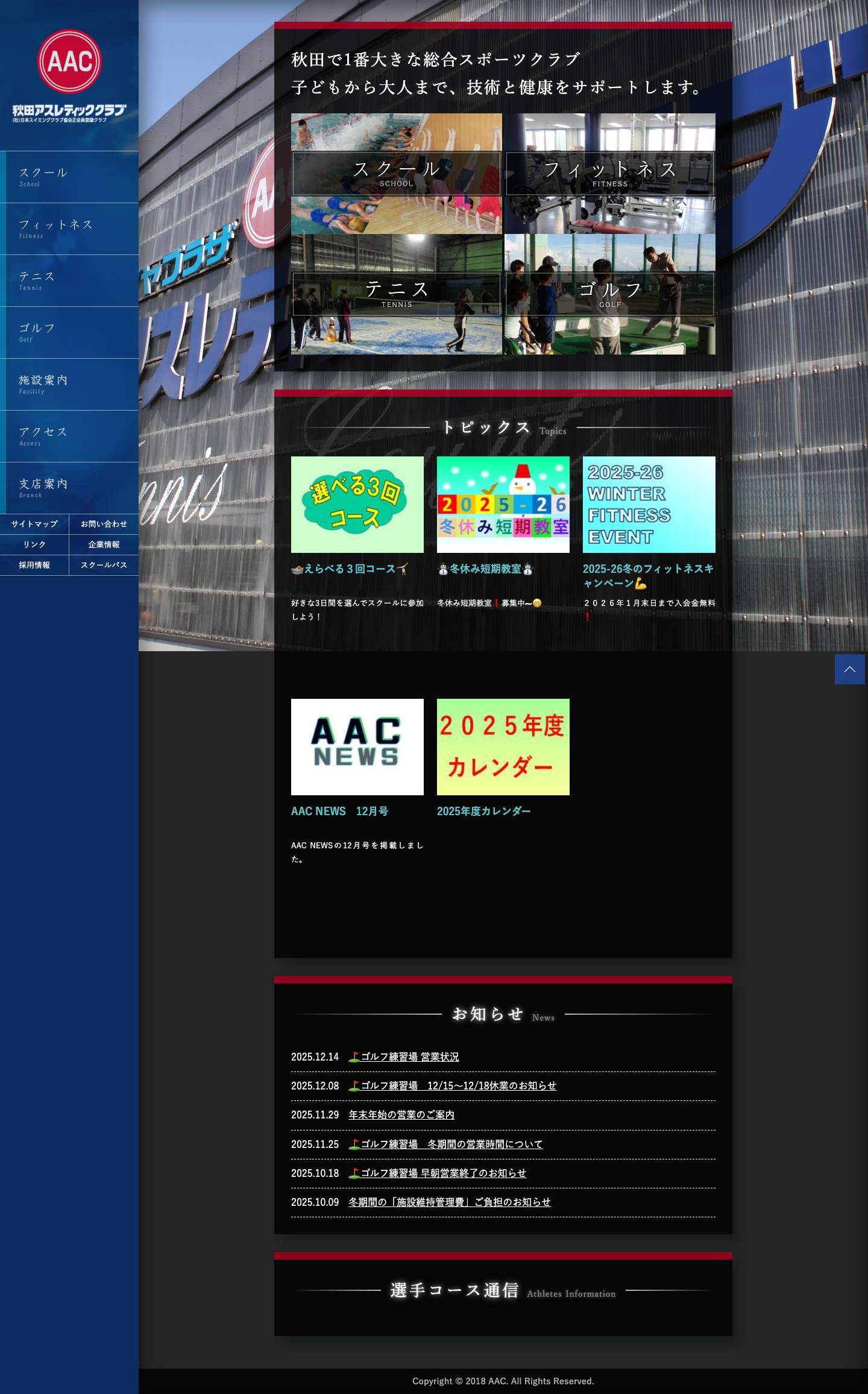Open 2025-26冬のフィットネスキャンペーン title link
Screen dimensions: 868x1394
[649, 576]
